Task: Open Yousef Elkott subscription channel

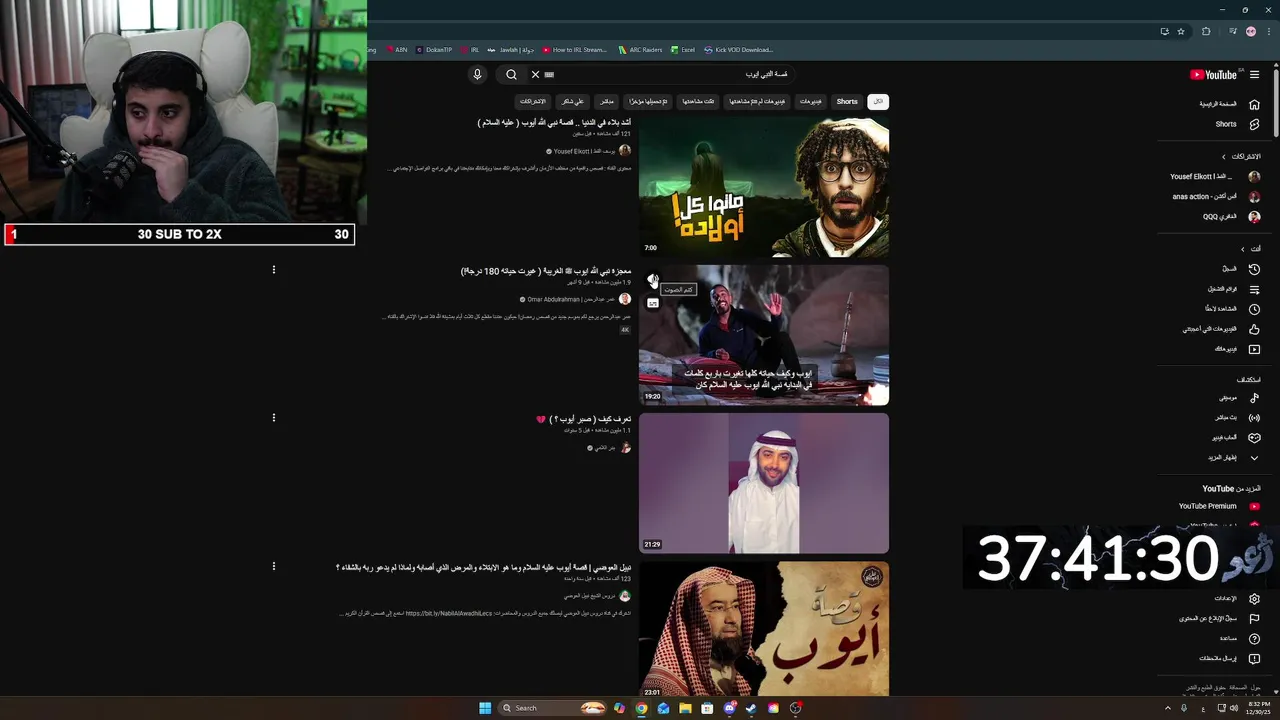Action: coord(1214,176)
